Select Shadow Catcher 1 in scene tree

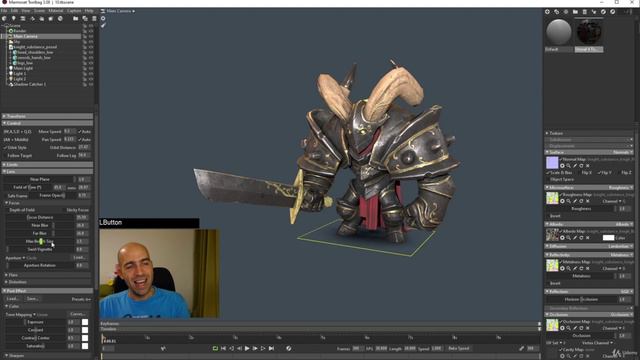click(29, 84)
